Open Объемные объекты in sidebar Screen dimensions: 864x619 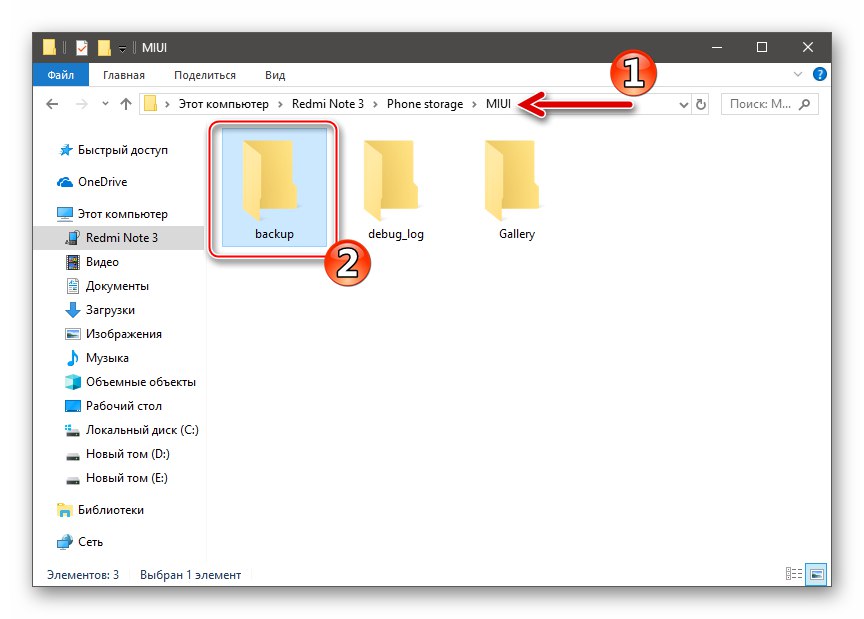[130, 382]
